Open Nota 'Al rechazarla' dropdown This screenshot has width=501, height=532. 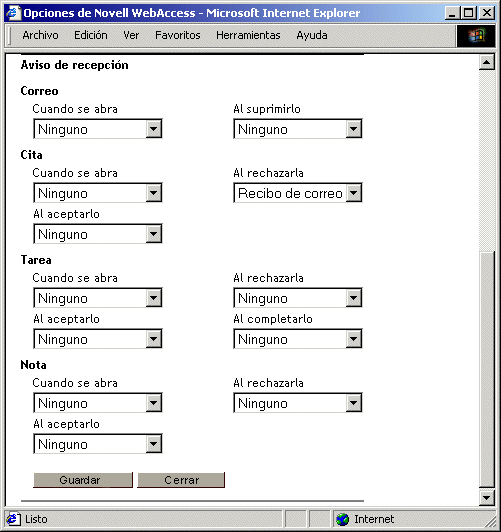(298, 403)
